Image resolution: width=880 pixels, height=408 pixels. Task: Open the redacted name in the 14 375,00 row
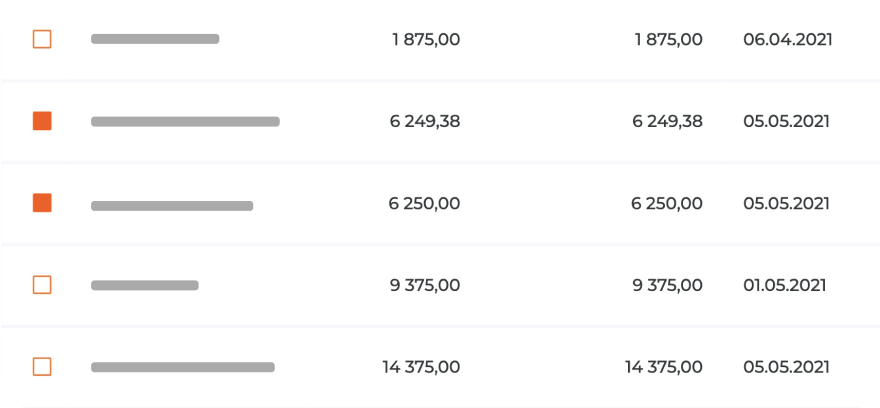tap(183, 367)
